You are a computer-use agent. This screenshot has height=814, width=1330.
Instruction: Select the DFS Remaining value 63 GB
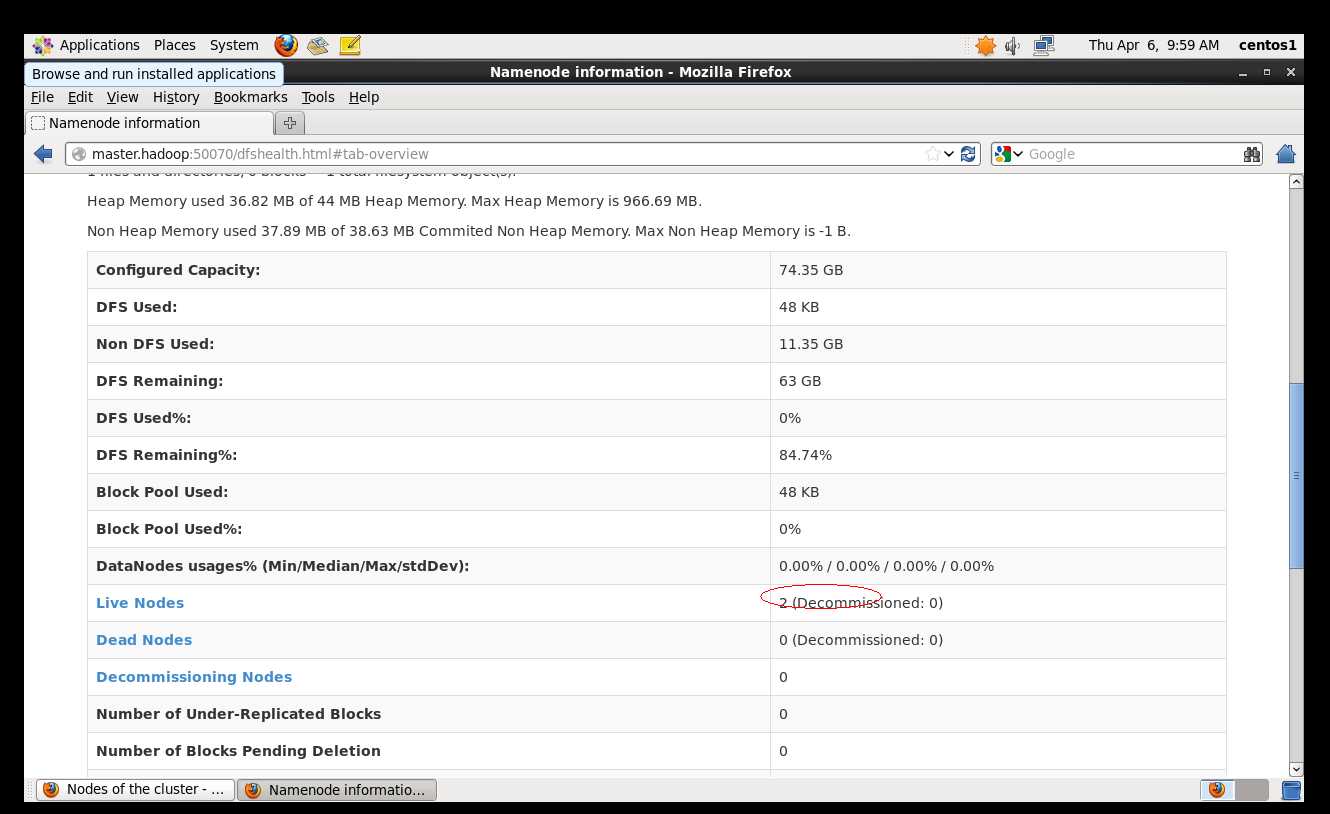800,381
